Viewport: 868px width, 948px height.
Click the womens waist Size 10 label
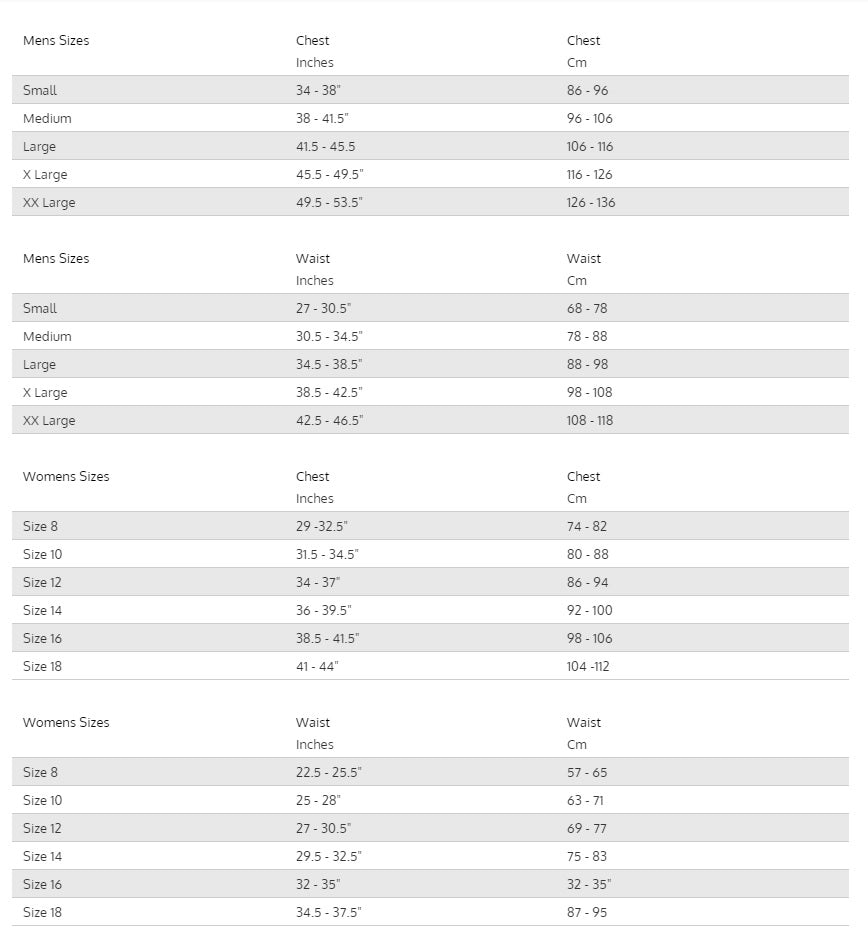click(42, 800)
